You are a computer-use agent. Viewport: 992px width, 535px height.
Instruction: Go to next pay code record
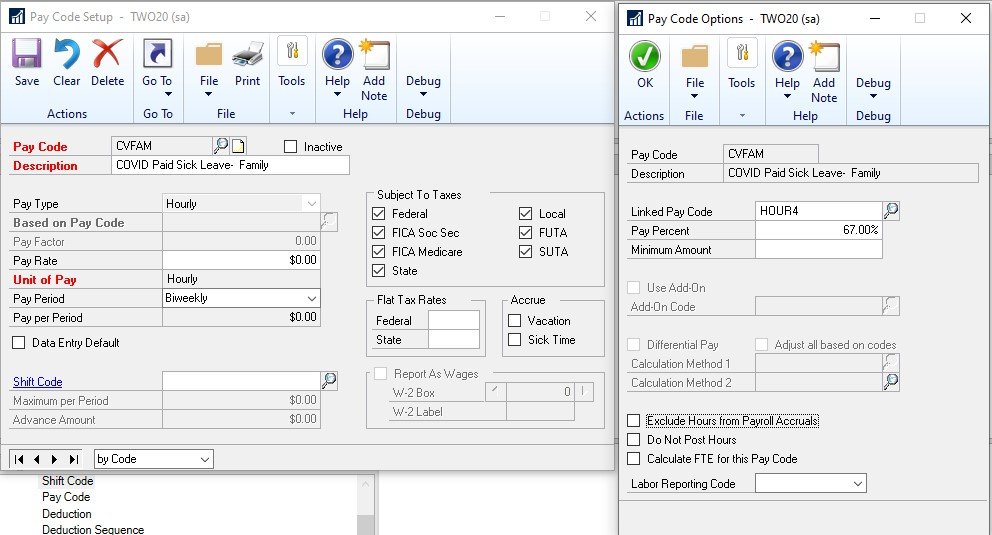point(55,459)
